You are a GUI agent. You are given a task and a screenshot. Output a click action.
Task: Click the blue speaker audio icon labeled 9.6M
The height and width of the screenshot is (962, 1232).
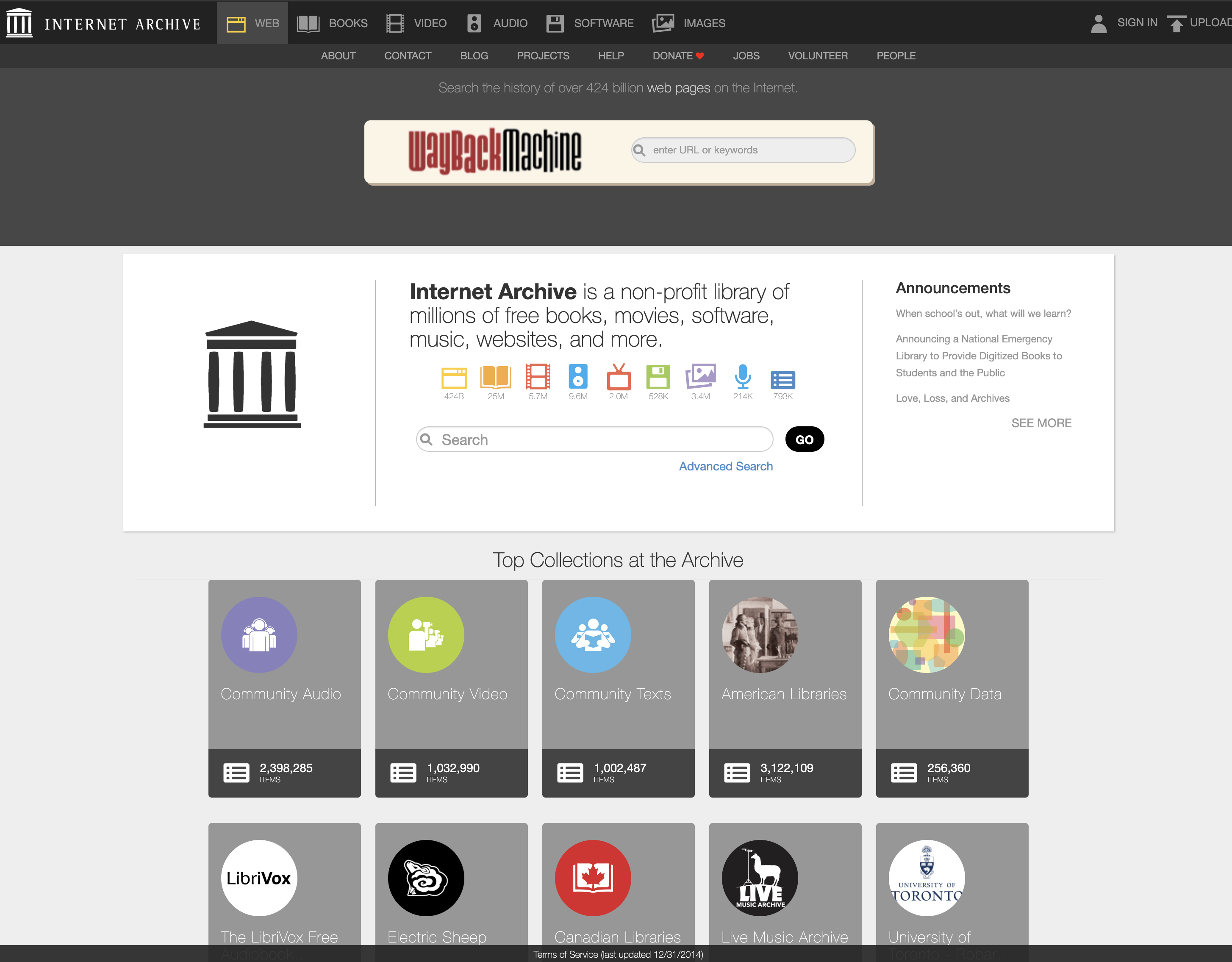577,376
